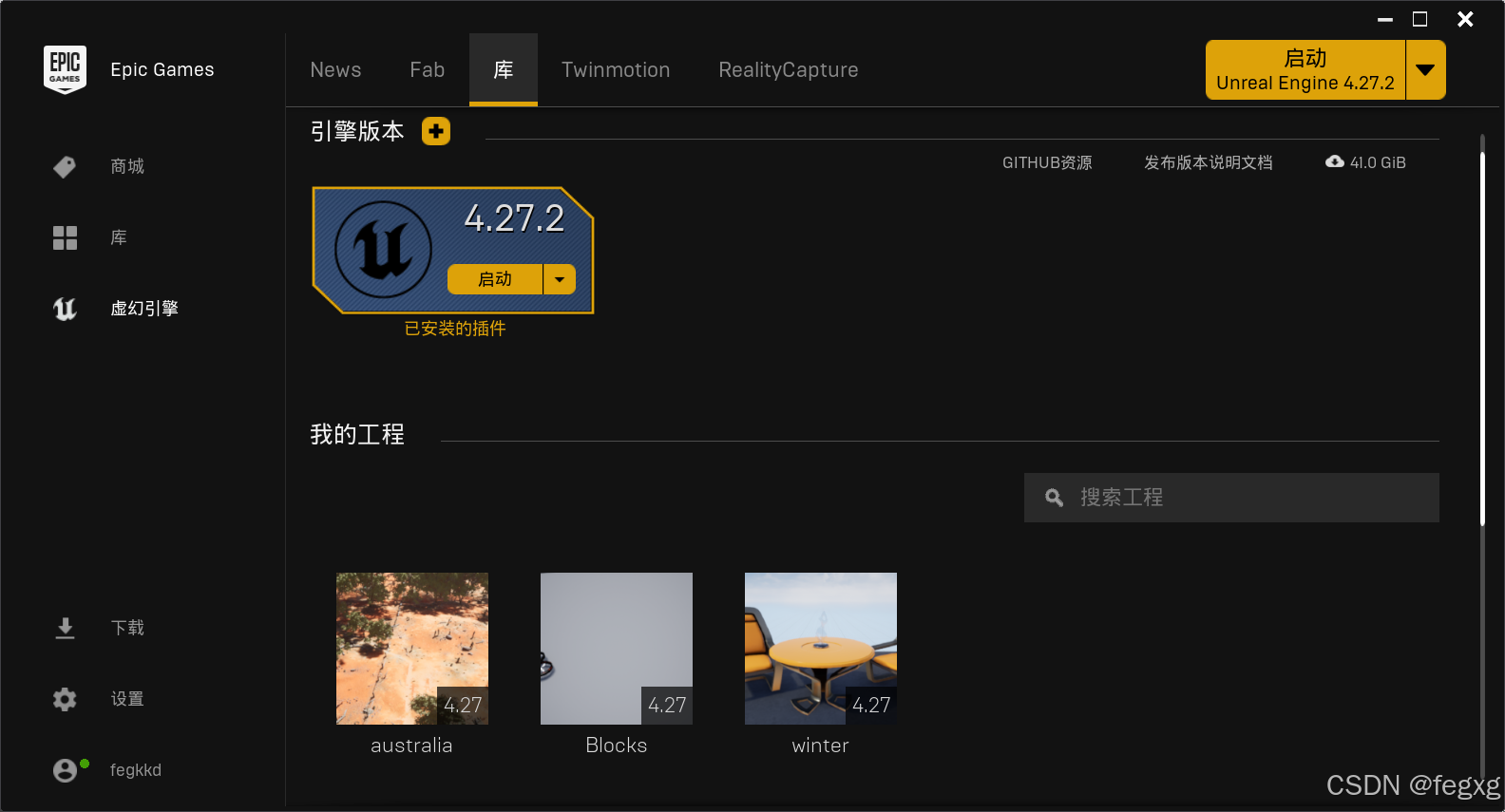Open the Blocks project thumbnail
1505x812 pixels.
click(x=617, y=649)
